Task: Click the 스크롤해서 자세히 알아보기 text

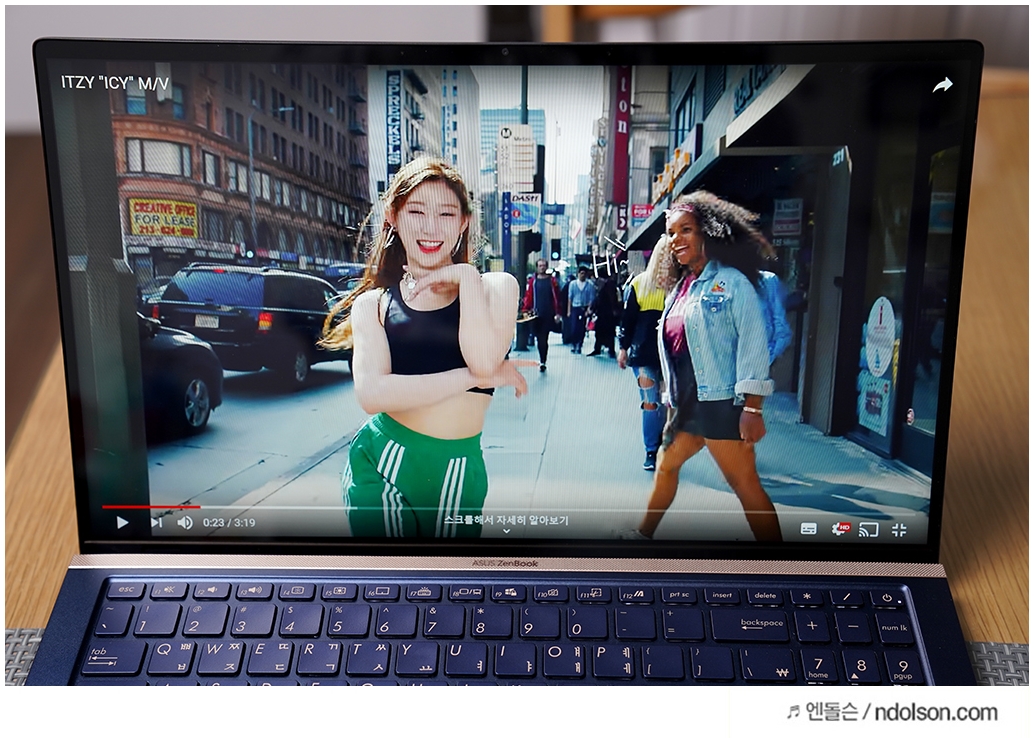Action: pos(506,520)
